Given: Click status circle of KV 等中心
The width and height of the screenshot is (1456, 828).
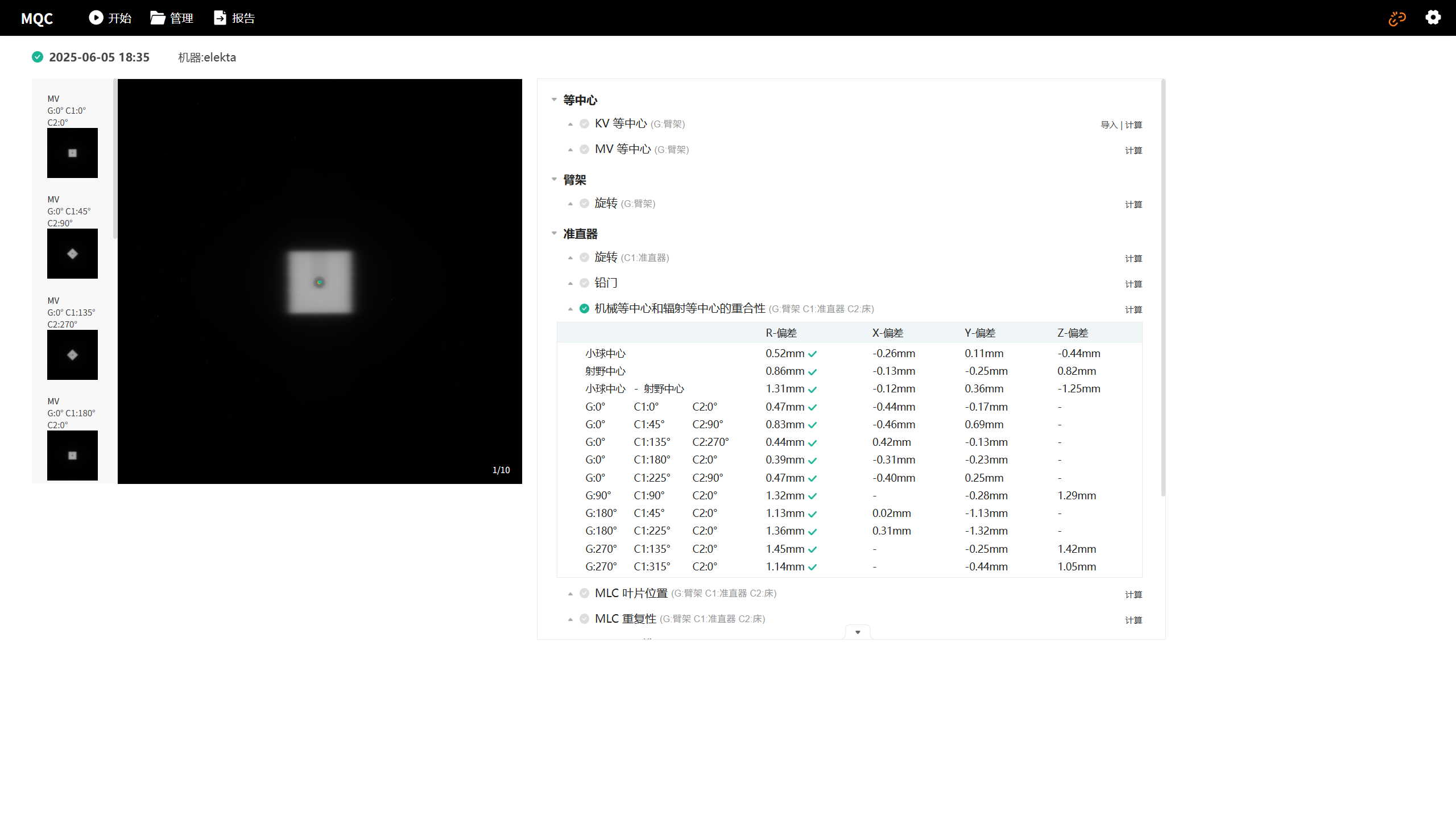Looking at the screenshot, I should coord(584,124).
